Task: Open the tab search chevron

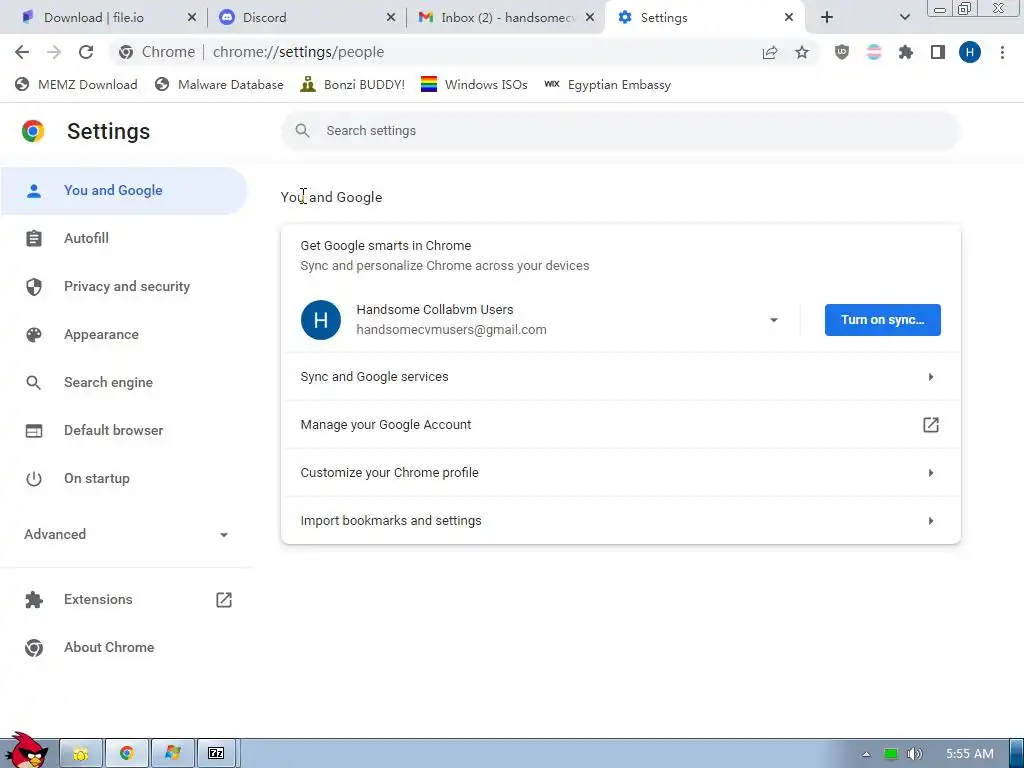Action: tap(904, 18)
